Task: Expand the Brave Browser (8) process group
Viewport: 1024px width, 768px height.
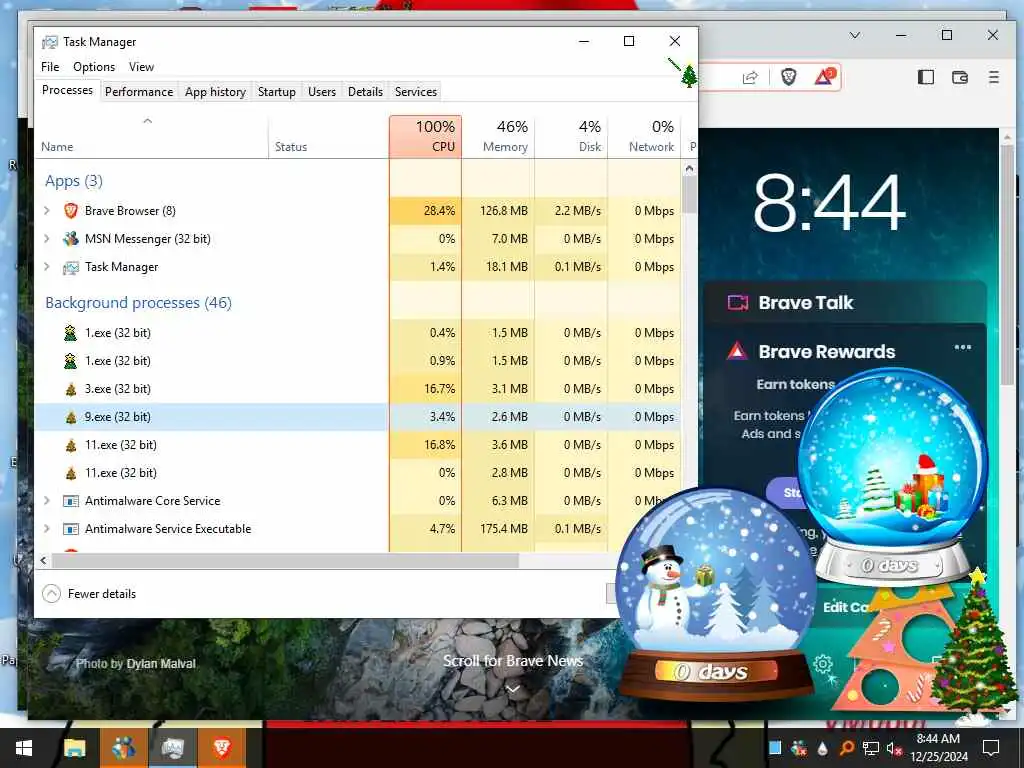Action: point(46,210)
